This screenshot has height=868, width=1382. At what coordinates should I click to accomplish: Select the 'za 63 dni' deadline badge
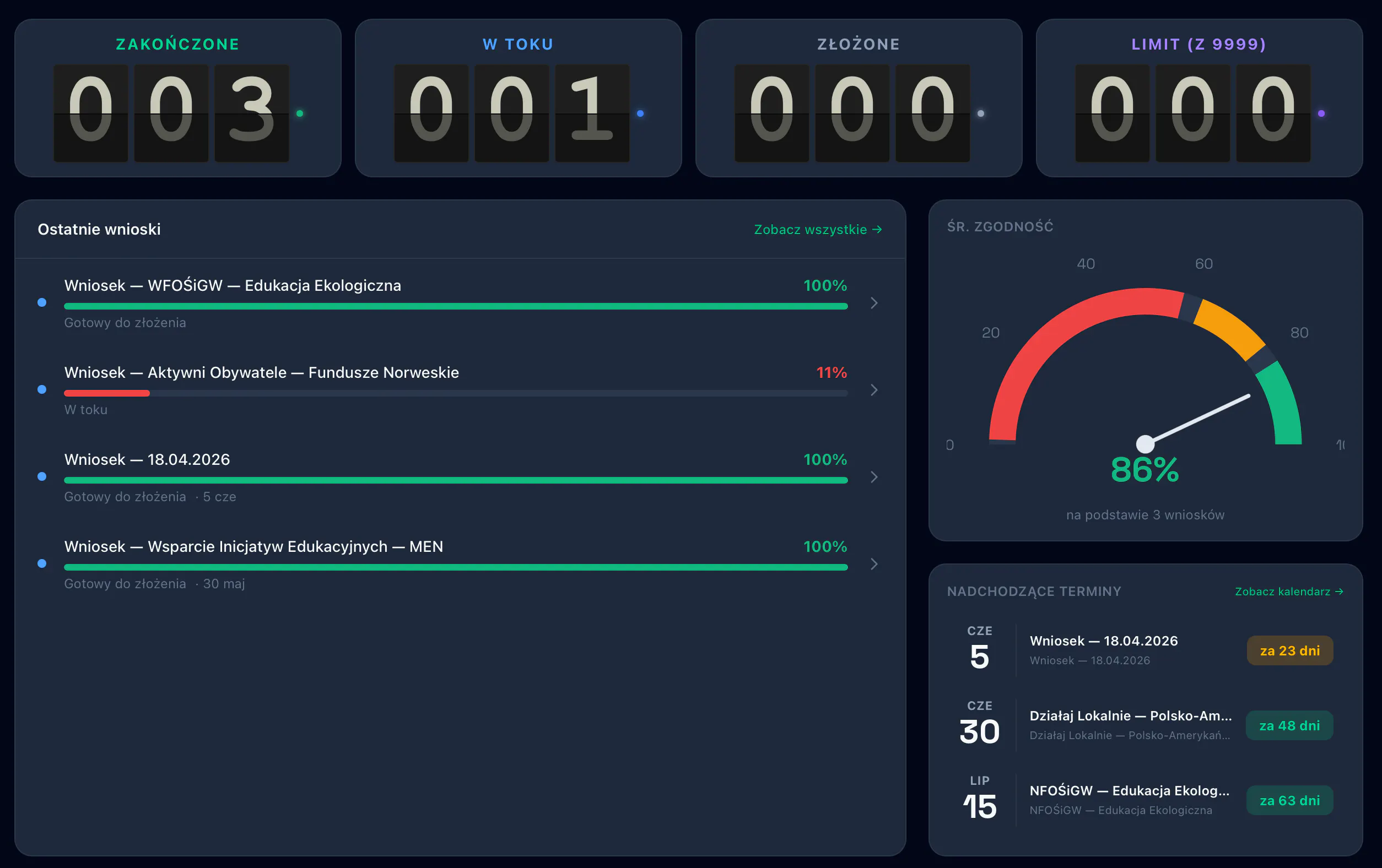1289,800
